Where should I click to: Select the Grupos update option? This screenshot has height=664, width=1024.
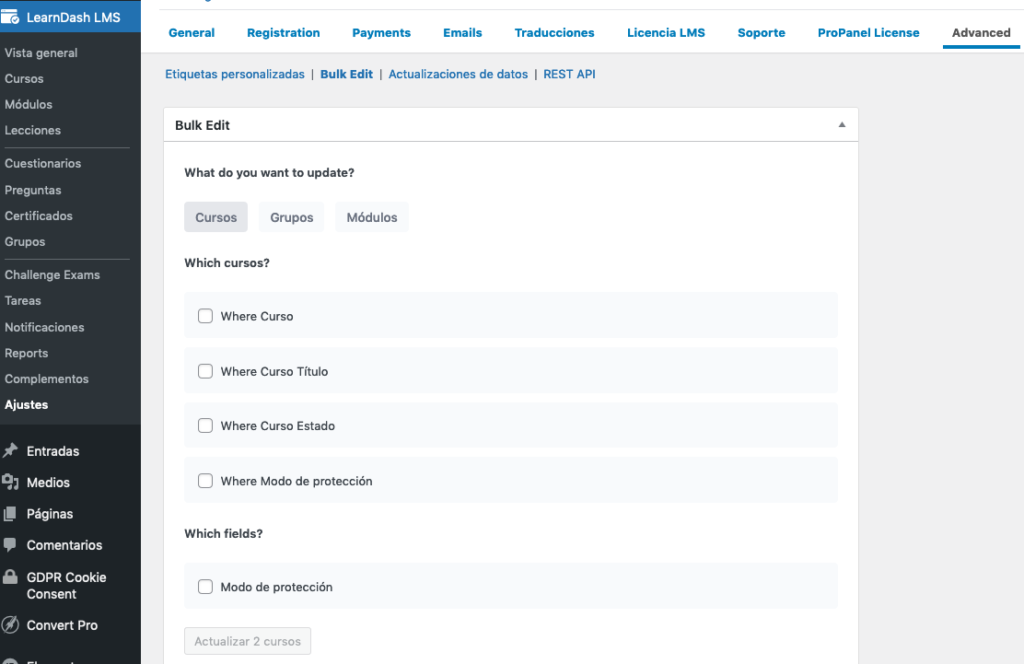pos(291,217)
